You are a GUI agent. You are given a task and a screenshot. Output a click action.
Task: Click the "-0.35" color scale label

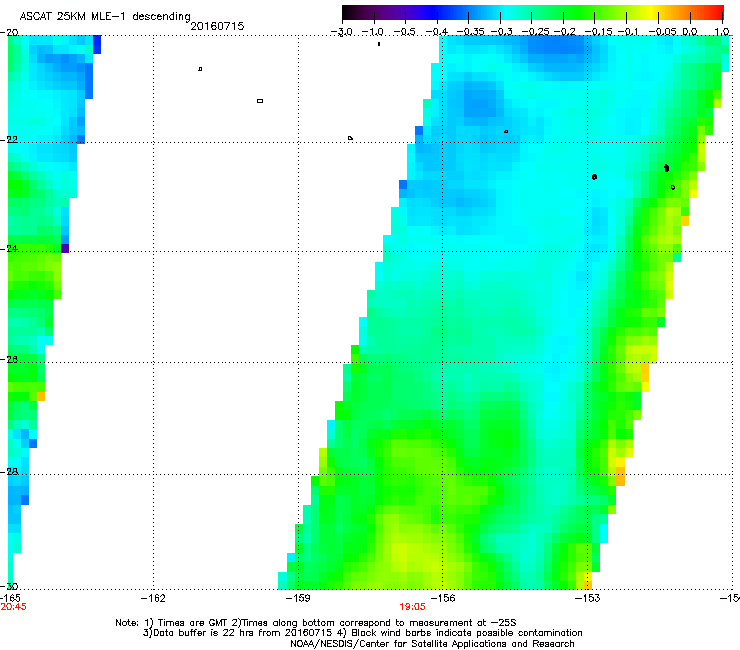[x=470, y=32]
